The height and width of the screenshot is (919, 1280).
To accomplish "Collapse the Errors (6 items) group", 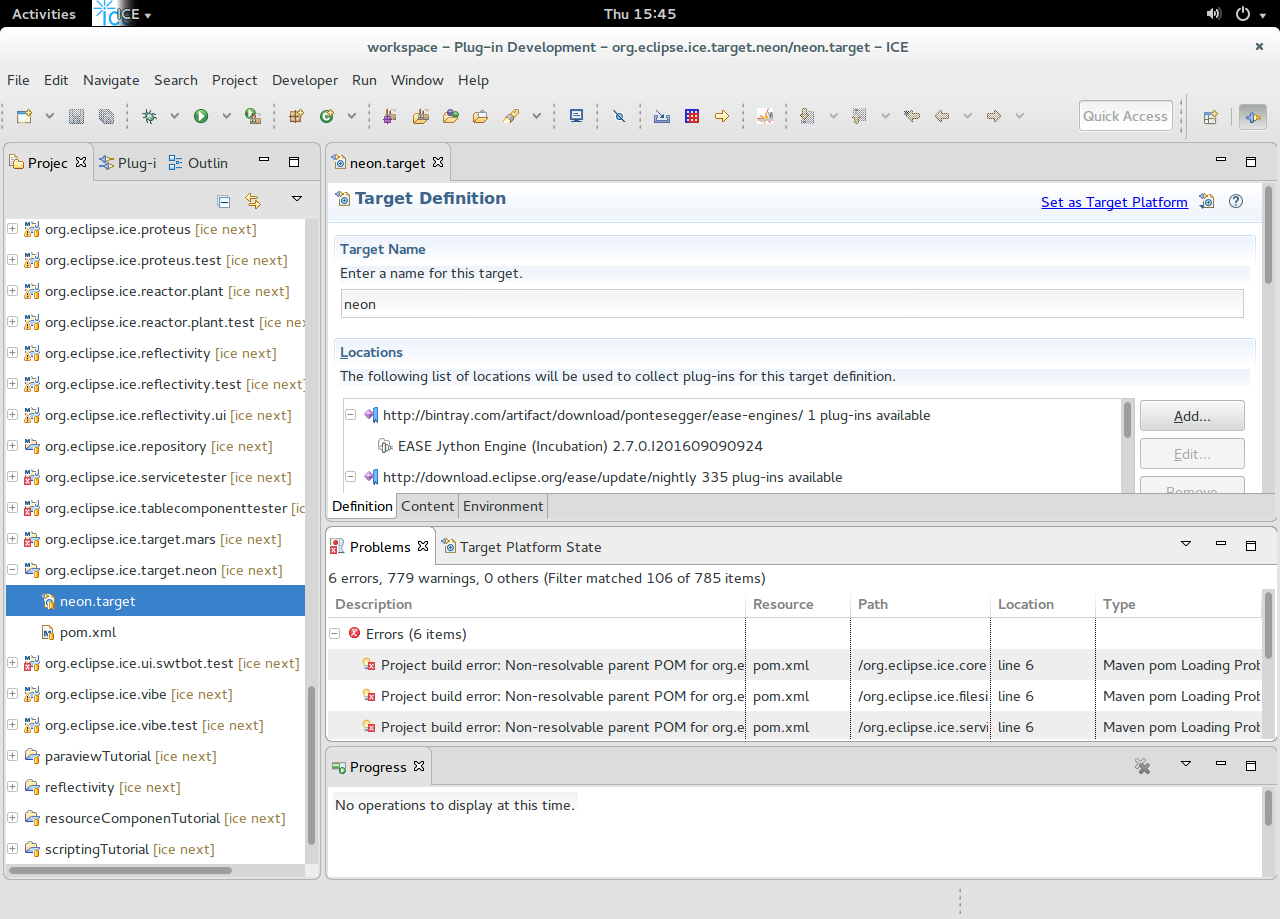I will pos(334,634).
